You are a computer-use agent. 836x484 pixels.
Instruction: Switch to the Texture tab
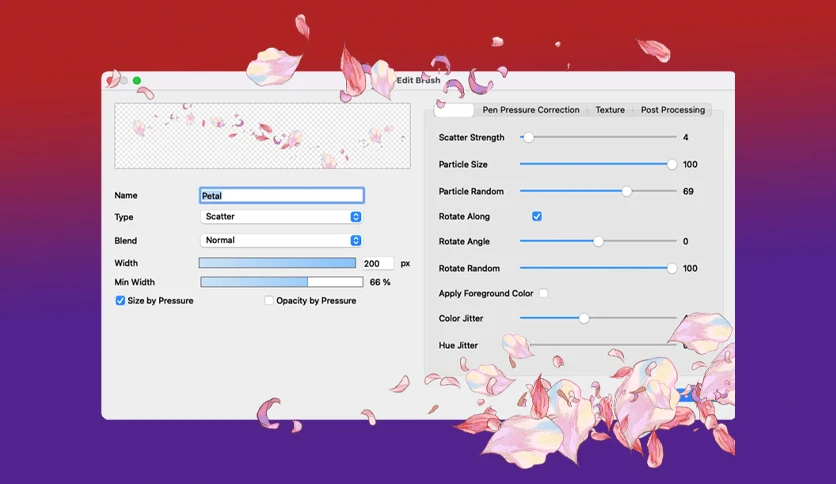[x=610, y=110]
